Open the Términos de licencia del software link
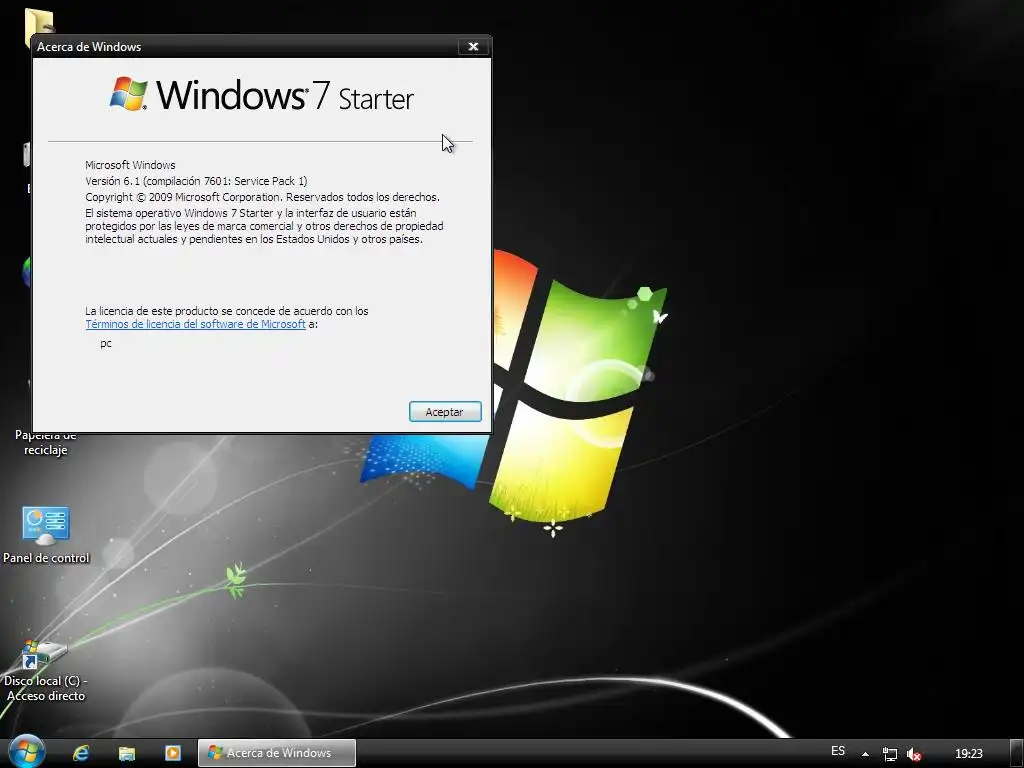This screenshot has width=1024, height=768. pos(195,324)
